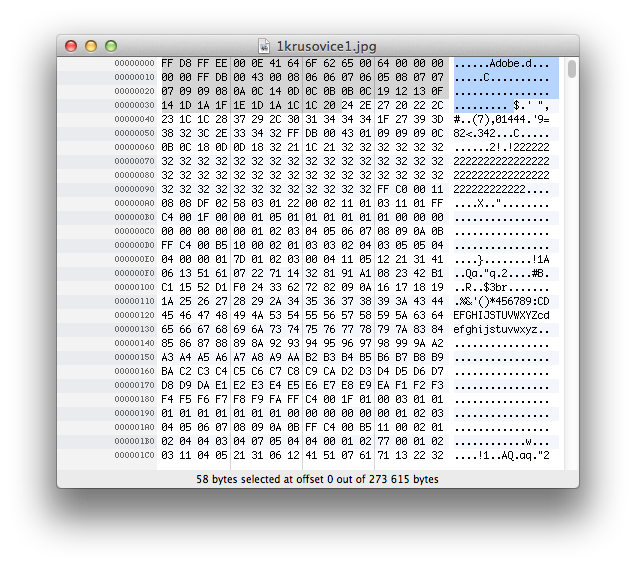Click the '58 bytes selected' status bar text
This screenshot has height=567, width=636.
coord(317,479)
